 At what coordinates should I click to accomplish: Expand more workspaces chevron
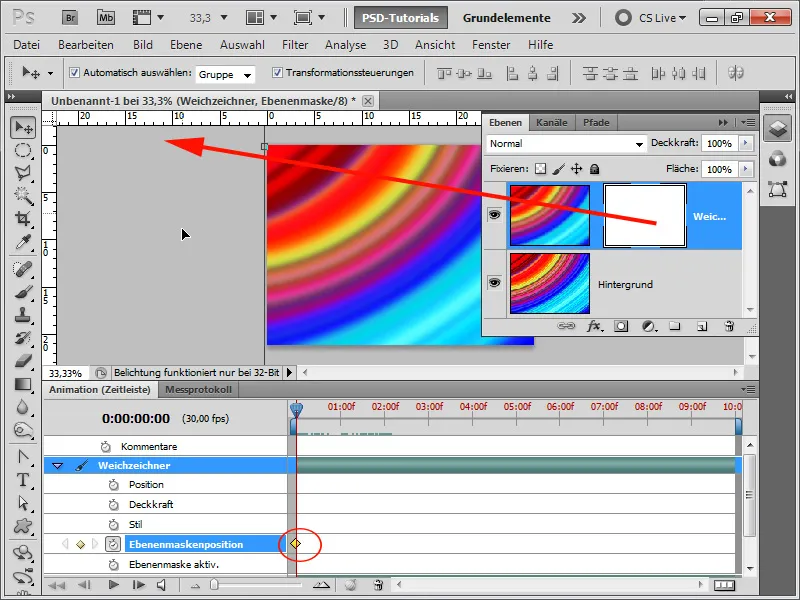[x=579, y=18]
